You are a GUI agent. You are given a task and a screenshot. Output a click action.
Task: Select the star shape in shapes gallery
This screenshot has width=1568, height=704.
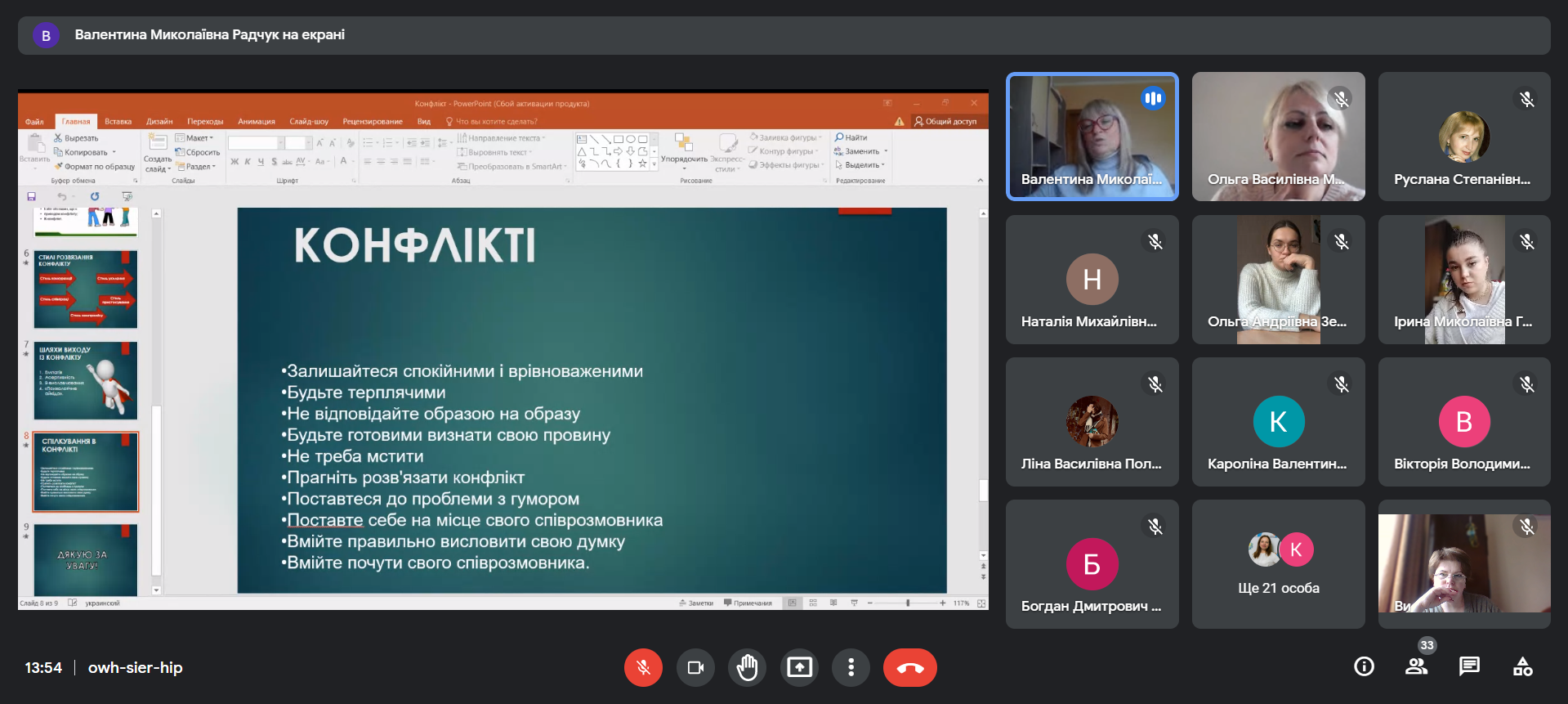pyautogui.click(x=643, y=164)
